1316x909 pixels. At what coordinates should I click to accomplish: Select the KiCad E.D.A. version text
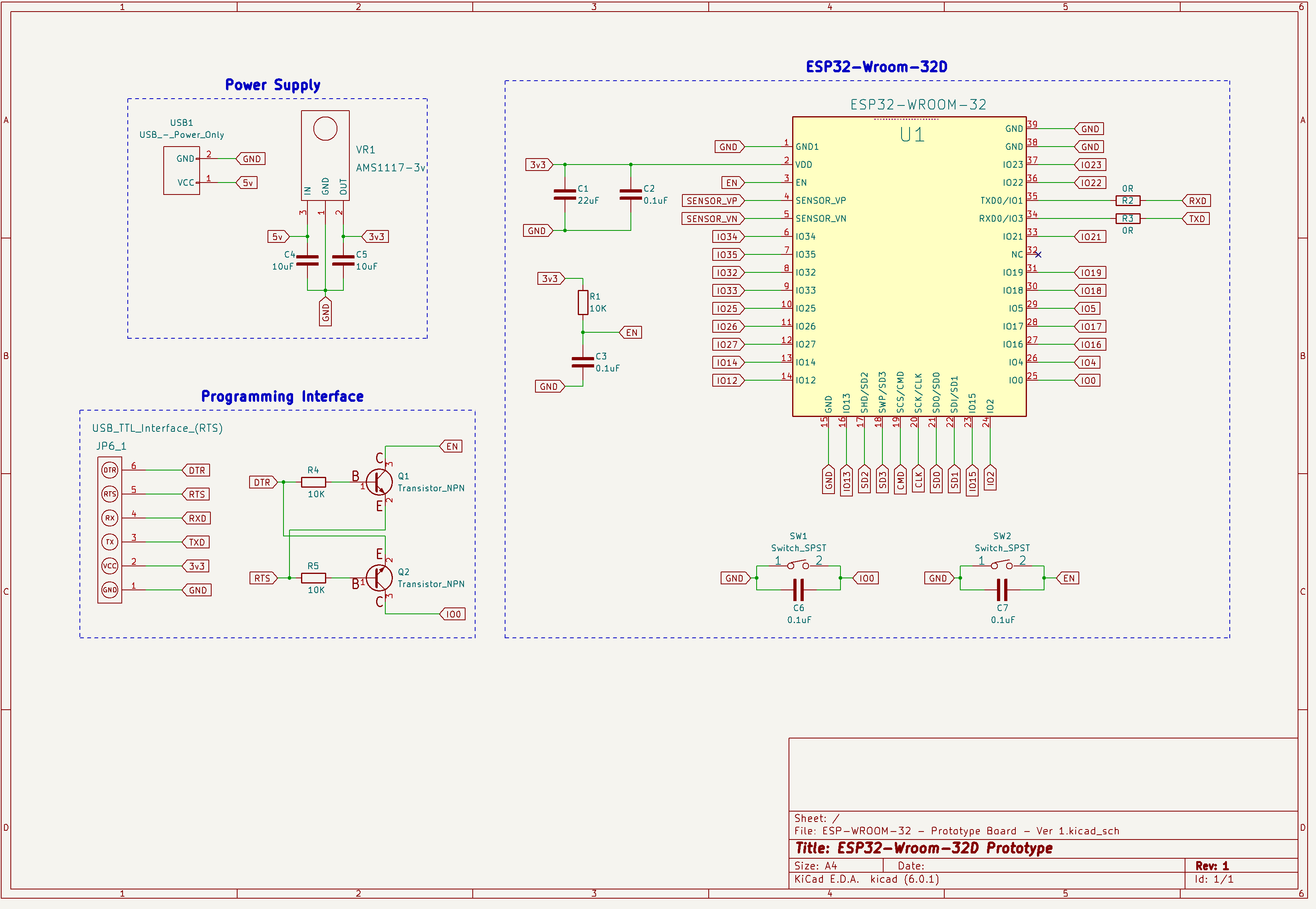tap(866, 879)
